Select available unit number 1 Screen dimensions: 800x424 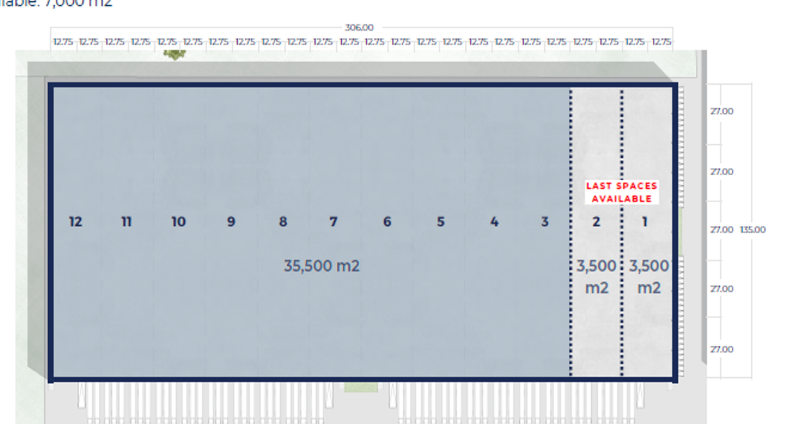(x=645, y=222)
